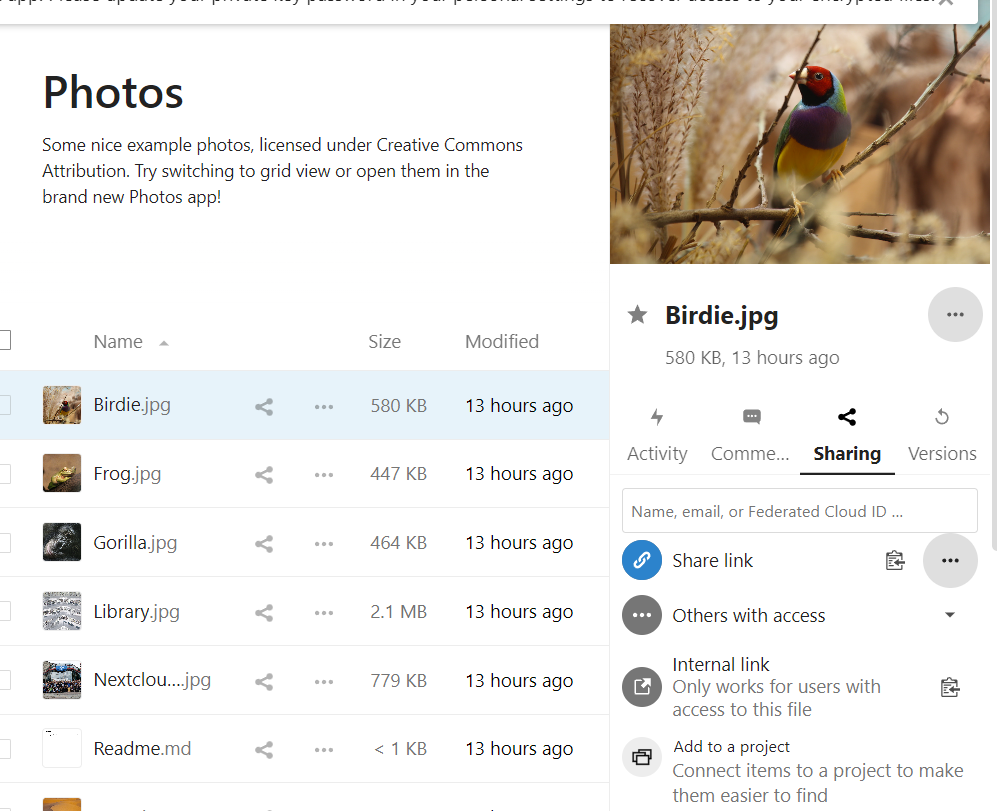Open the Readme.md file name link
Viewport: 997px width, 811px height.
[142, 749]
